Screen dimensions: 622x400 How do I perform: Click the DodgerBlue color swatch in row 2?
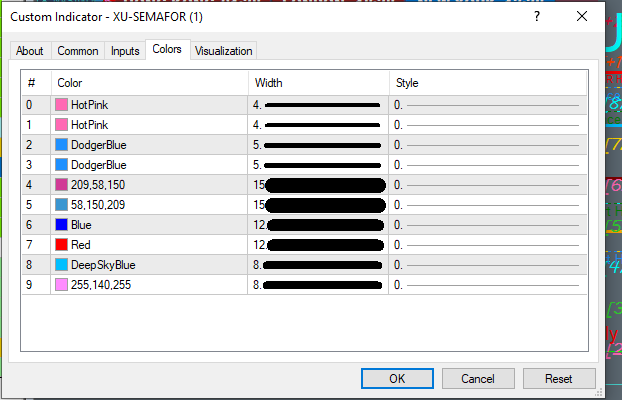tap(62, 145)
